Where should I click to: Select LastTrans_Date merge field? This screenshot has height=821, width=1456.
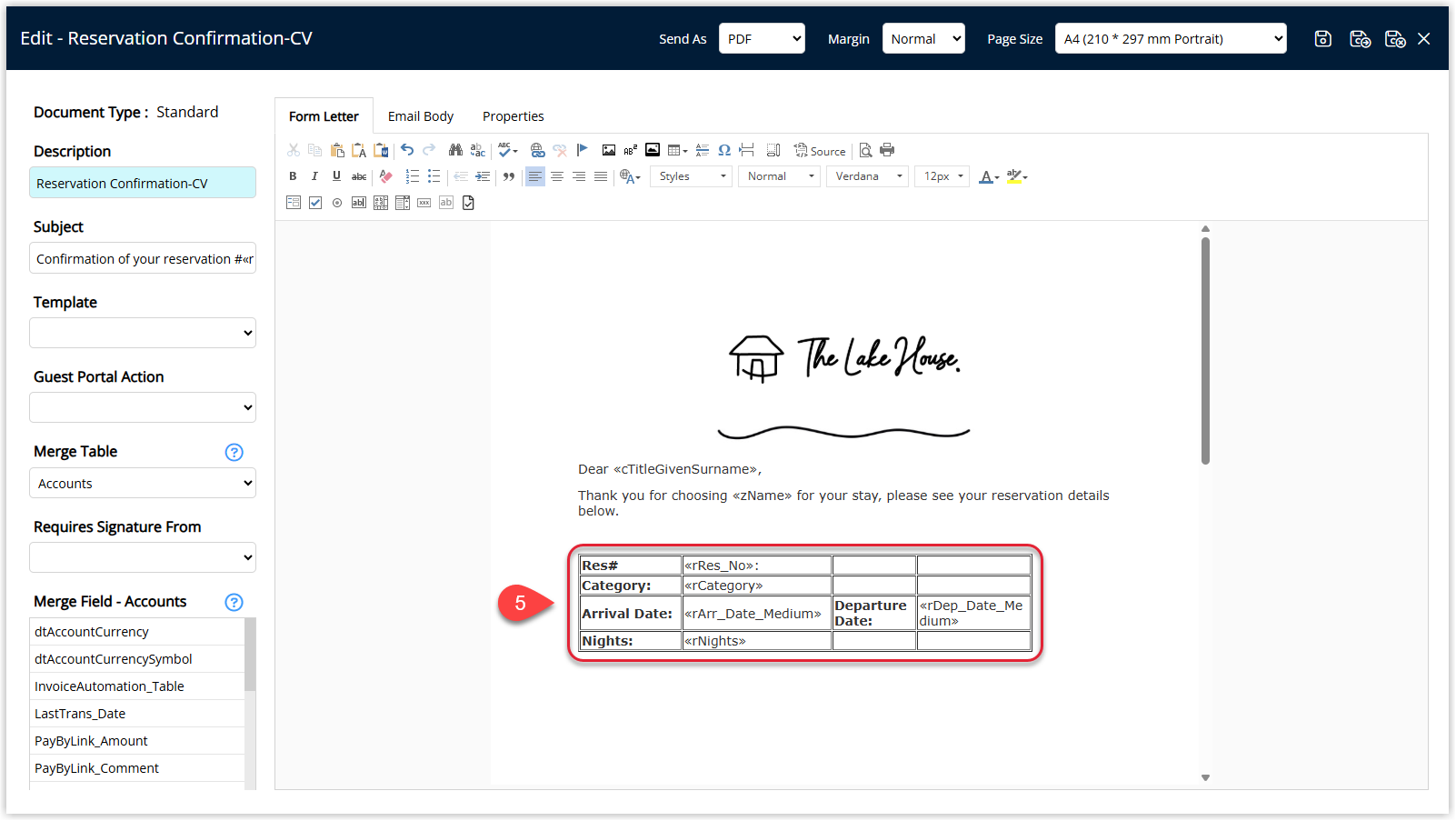[137, 714]
